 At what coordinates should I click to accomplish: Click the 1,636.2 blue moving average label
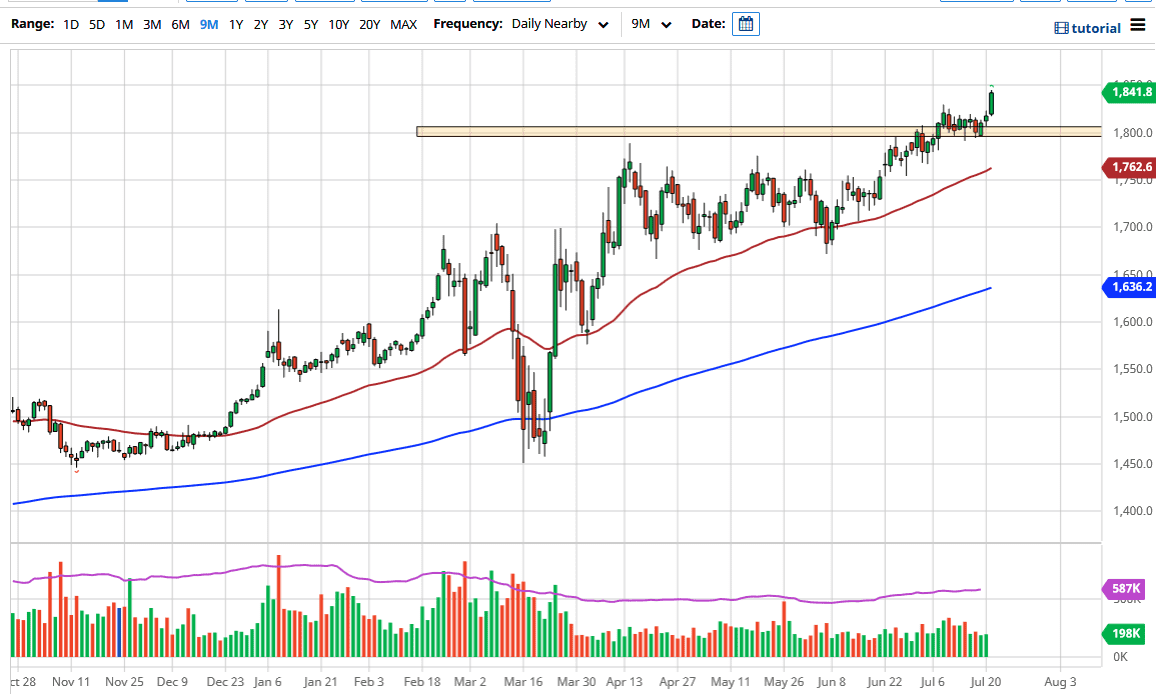[x=1128, y=287]
